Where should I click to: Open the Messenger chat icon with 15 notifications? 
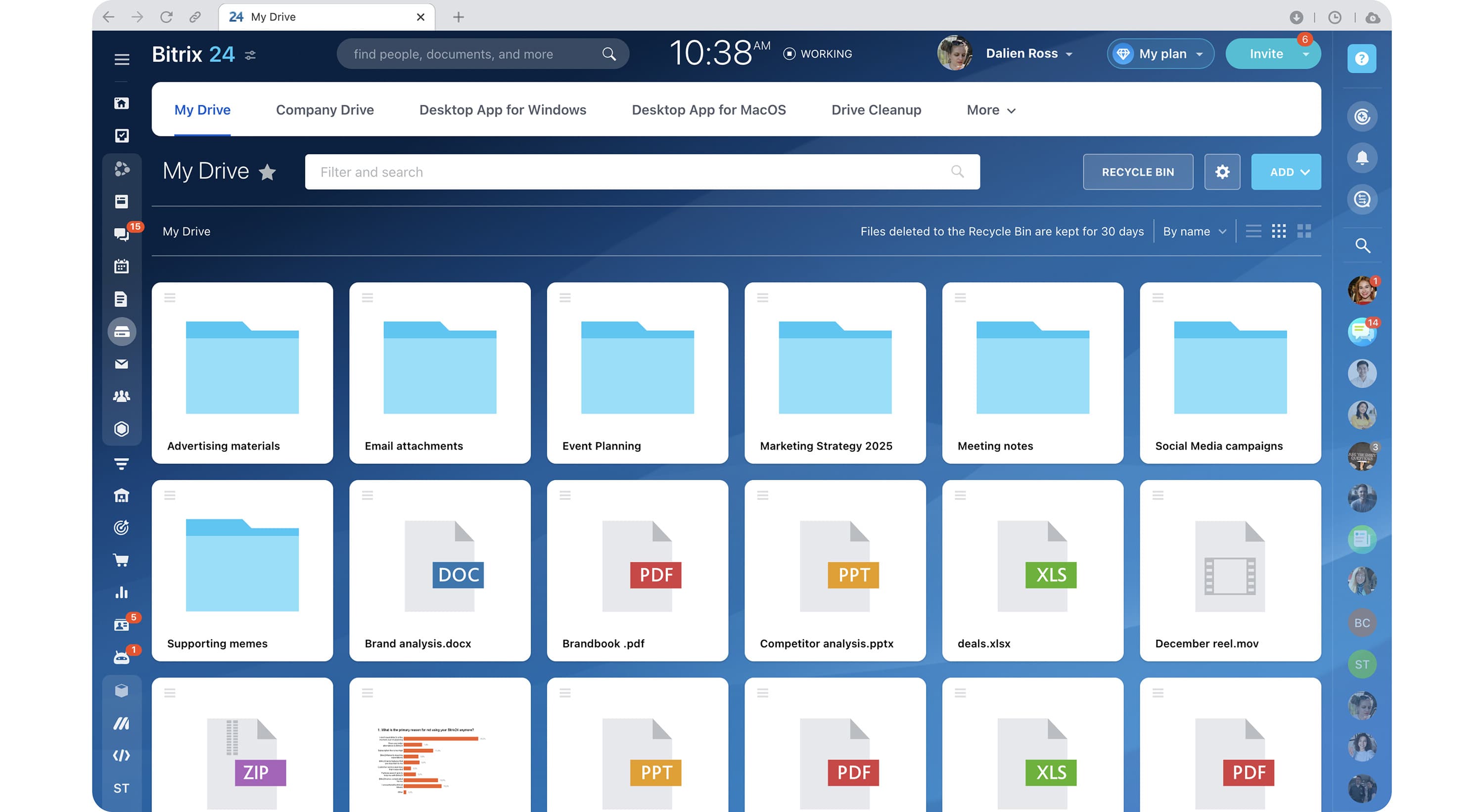pyautogui.click(x=122, y=235)
